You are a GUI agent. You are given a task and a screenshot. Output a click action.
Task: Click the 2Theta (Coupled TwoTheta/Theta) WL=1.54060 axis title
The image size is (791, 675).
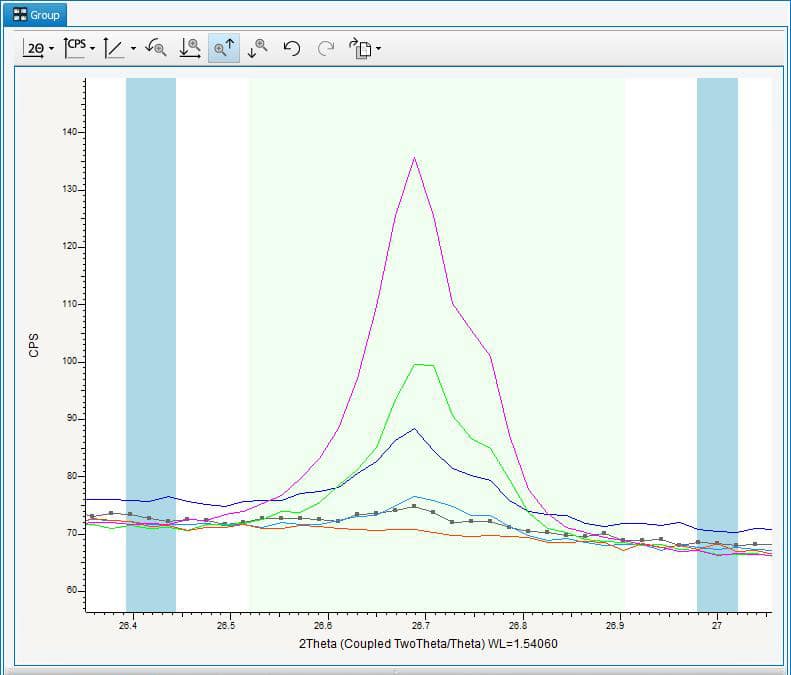[428, 644]
